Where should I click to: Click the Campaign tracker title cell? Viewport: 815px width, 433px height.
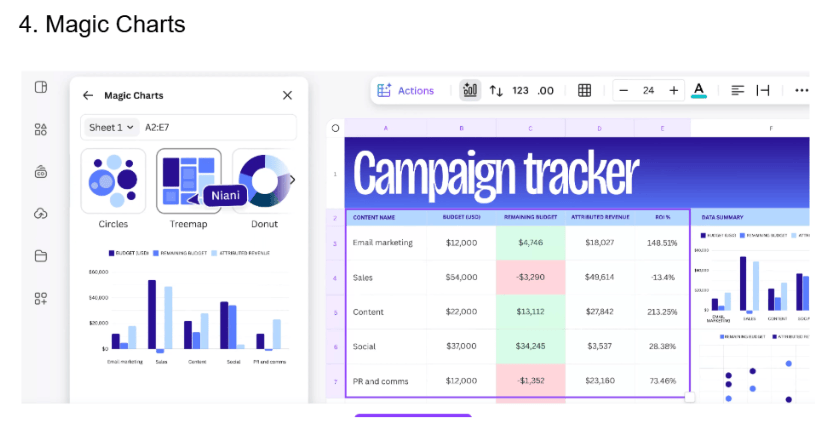pyautogui.click(x=577, y=173)
